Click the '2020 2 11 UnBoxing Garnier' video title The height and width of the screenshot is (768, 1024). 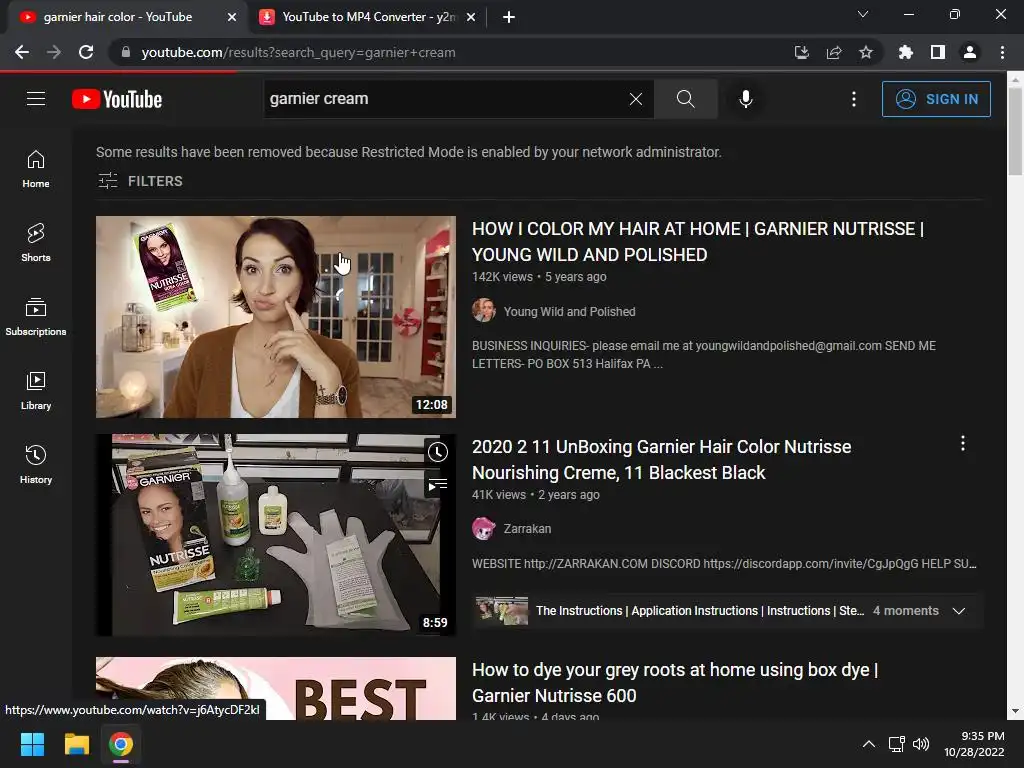[x=662, y=460]
